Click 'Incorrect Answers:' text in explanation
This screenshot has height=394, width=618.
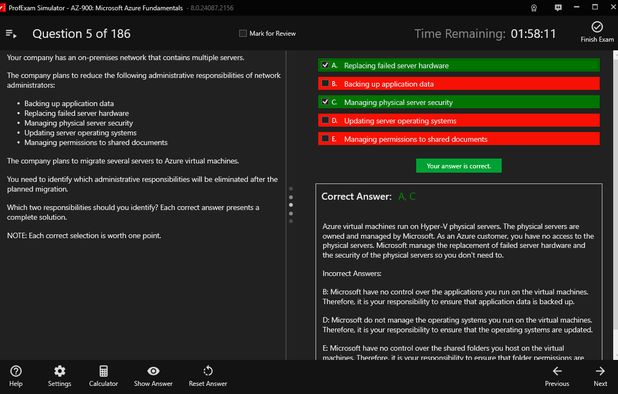tap(352, 273)
